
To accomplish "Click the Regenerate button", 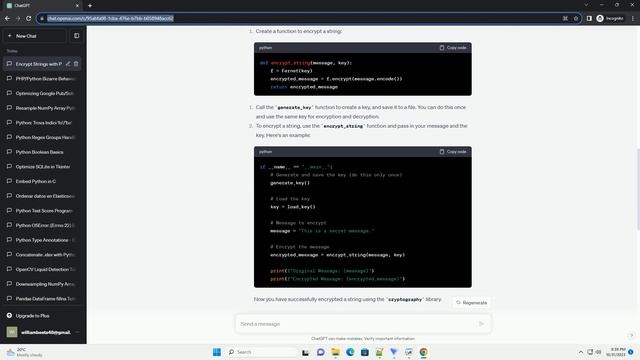I will pos(471,303).
